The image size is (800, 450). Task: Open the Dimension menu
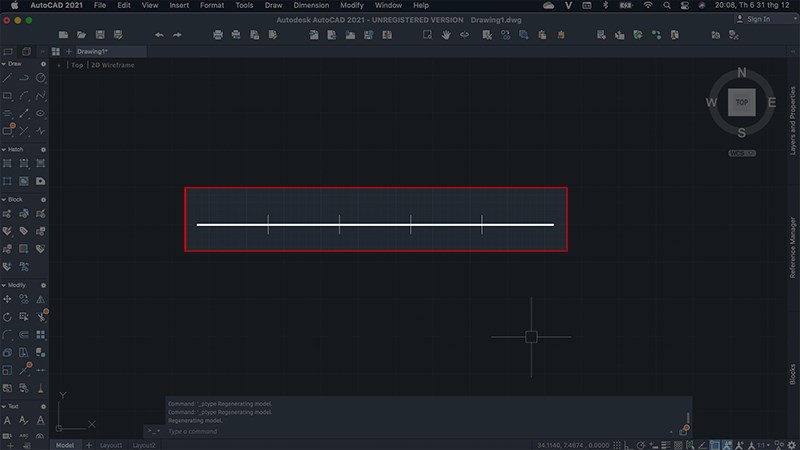click(x=311, y=5)
